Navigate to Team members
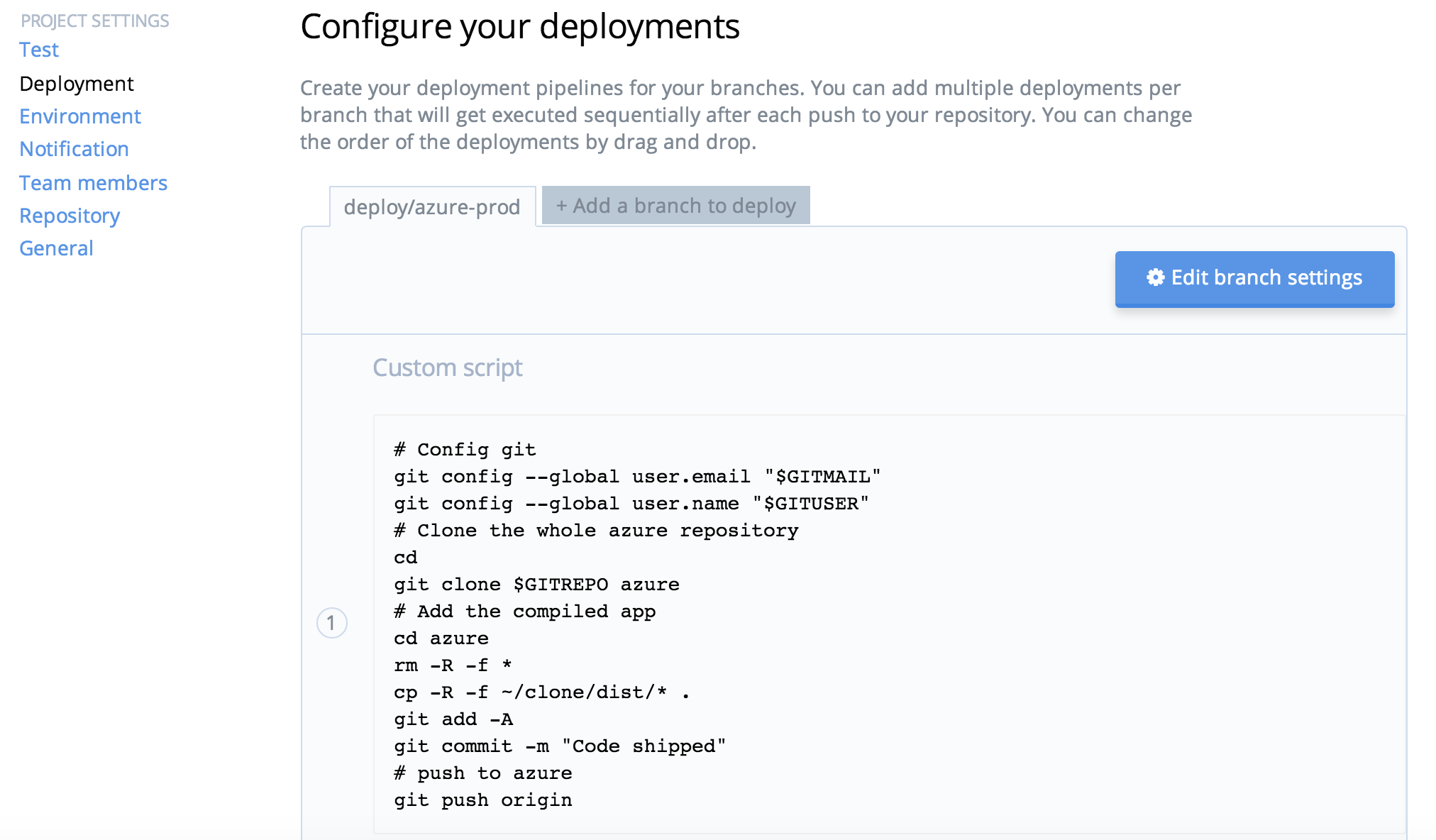The image size is (1436, 840). tap(93, 183)
